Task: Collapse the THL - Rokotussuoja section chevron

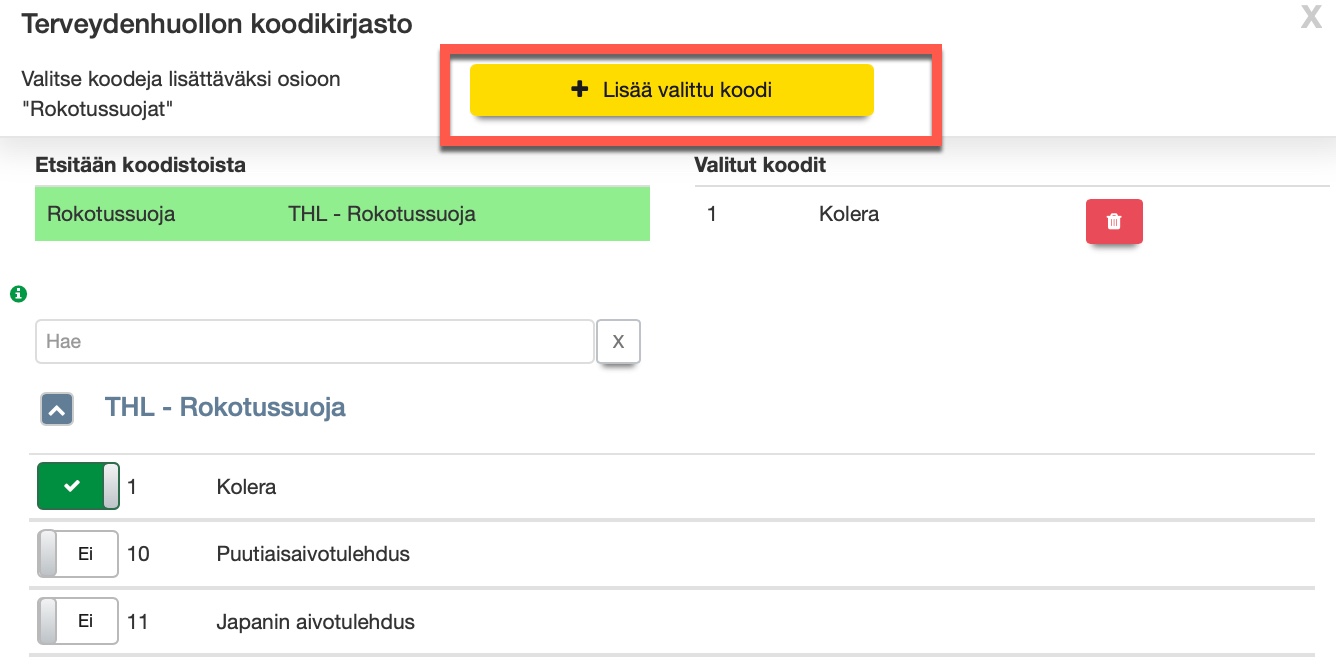Action: [x=57, y=409]
